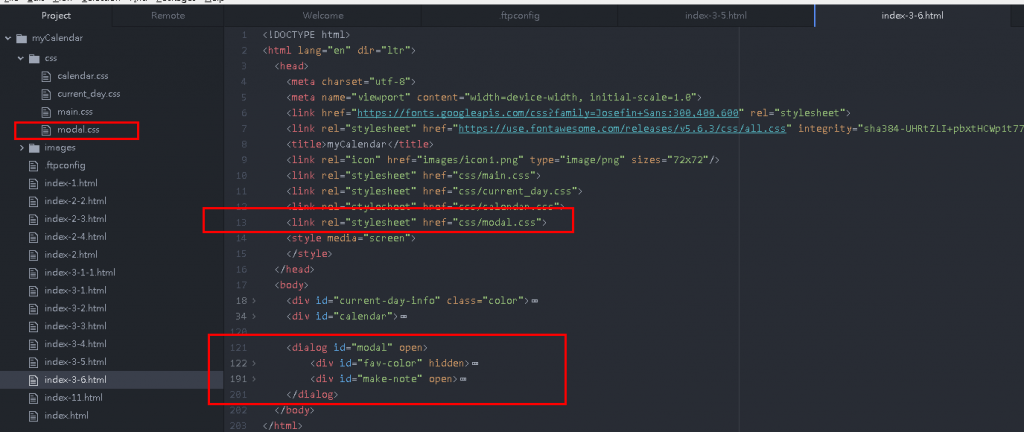Open index-2-2.html in the tree
The width and height of the screenshot is (1024, 432).
[x=75, y=201]
